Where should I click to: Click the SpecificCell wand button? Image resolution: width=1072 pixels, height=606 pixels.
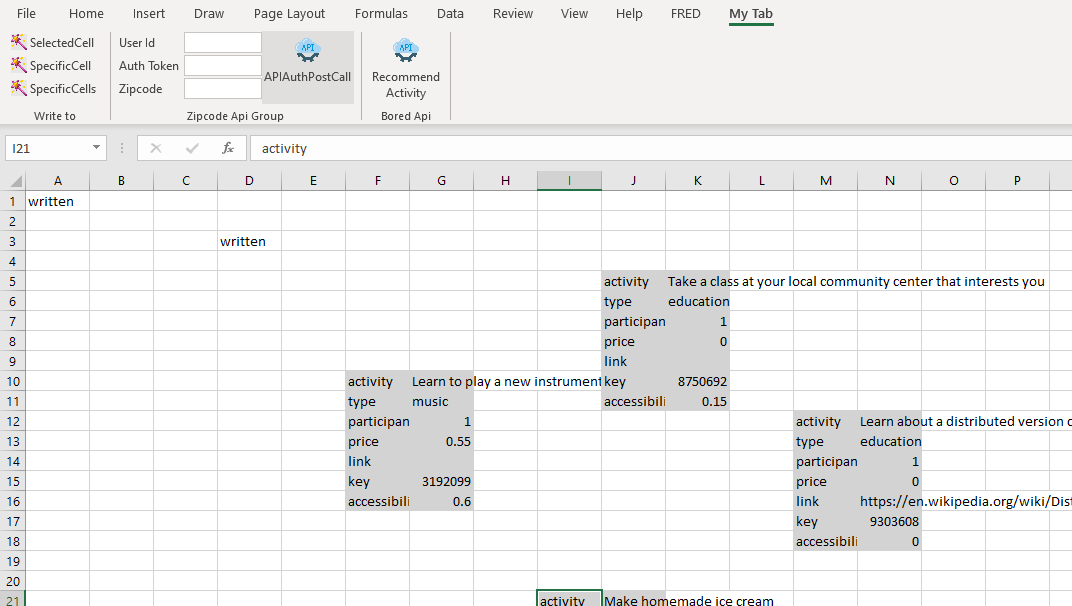51,66
